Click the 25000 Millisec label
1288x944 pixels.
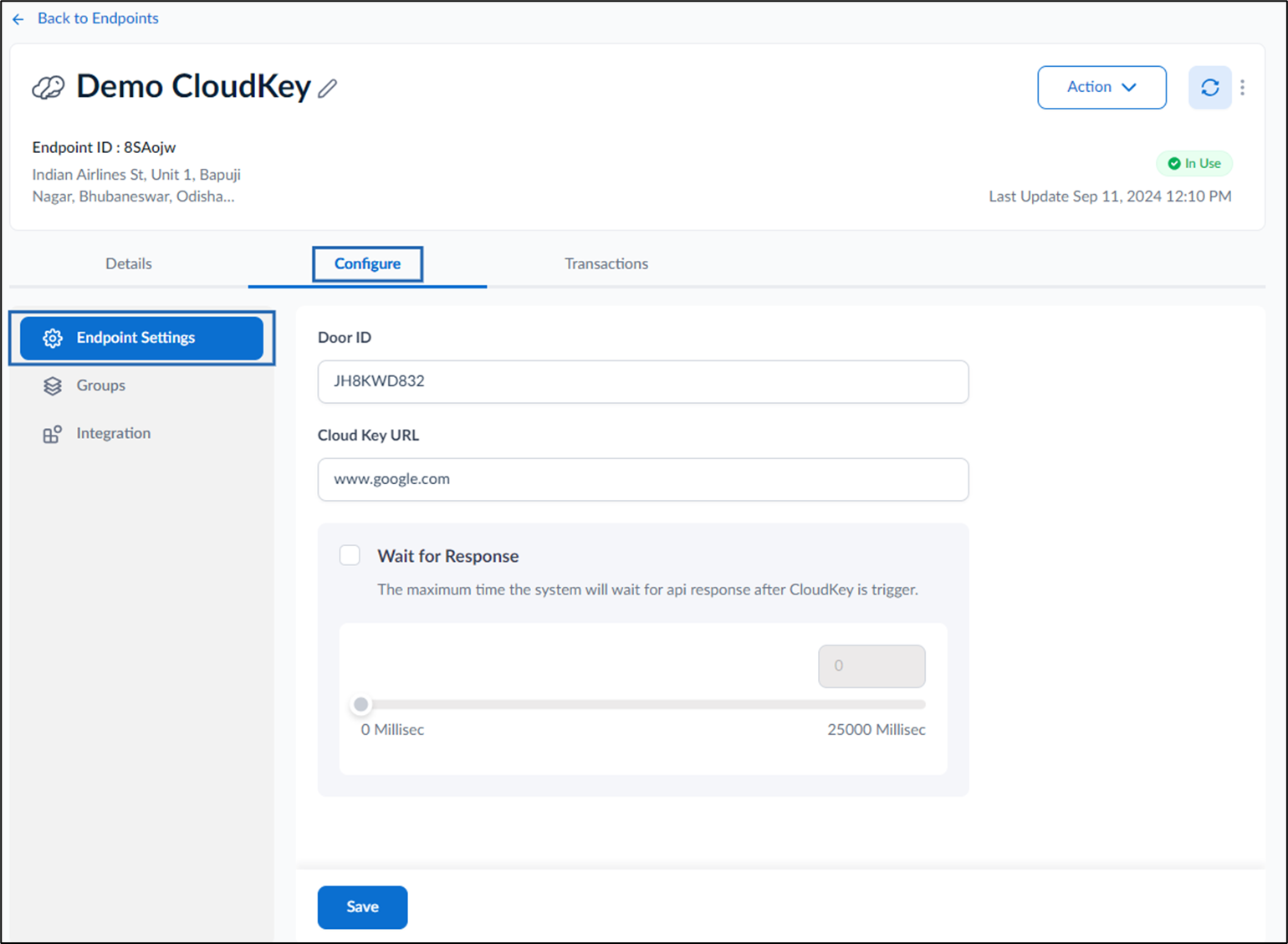click(877, 730)
